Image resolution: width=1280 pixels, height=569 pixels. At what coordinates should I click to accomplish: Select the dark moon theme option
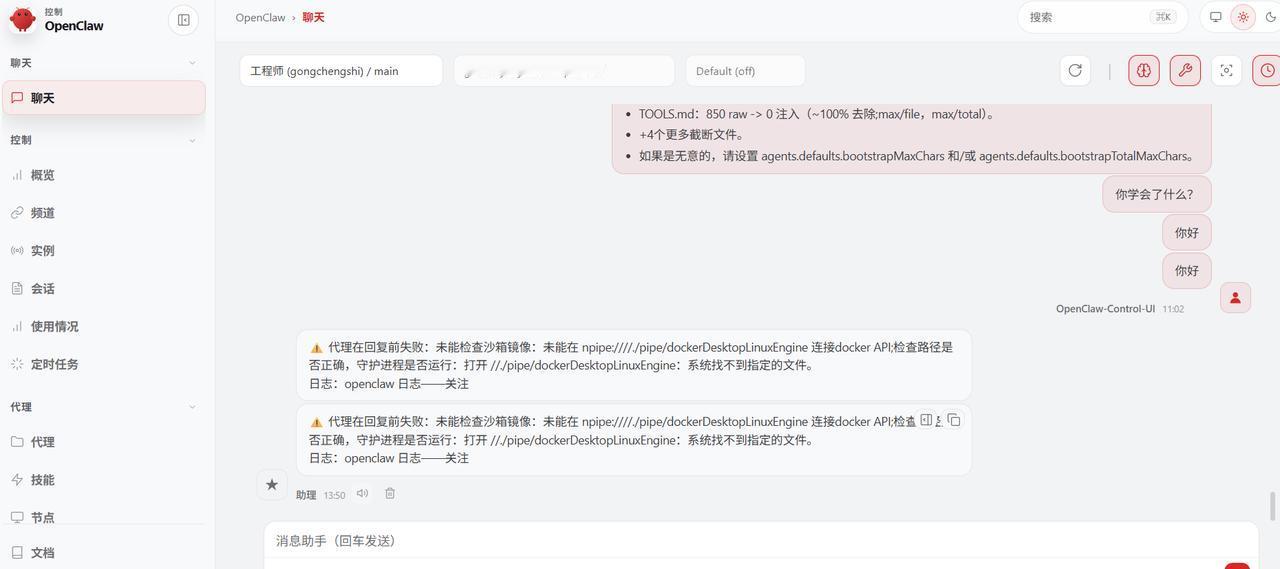[x=1270, y=17]
